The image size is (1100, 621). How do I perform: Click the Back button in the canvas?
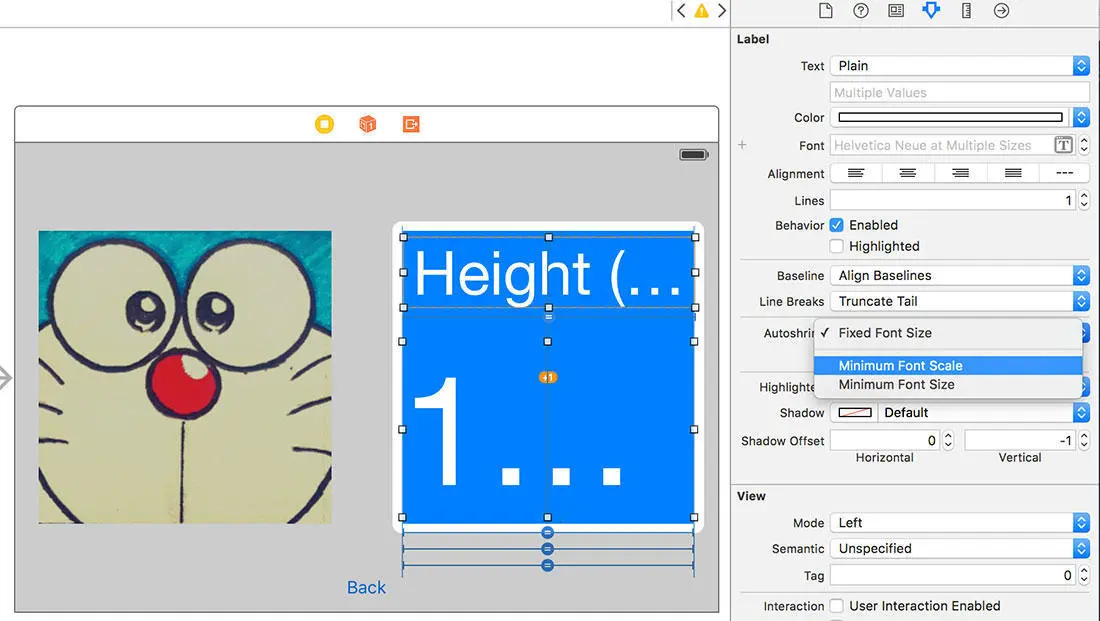[366, 587]
